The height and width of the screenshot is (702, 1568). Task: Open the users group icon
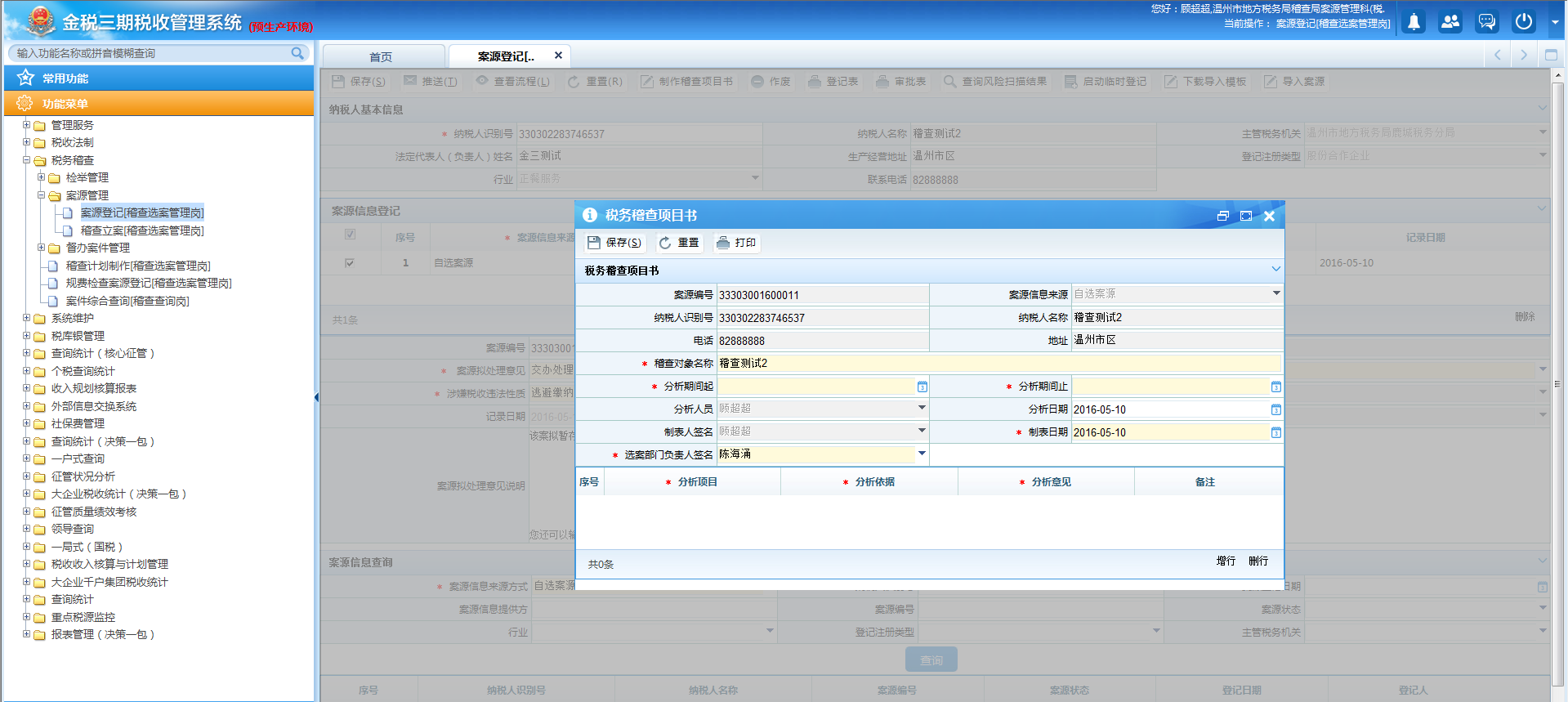click(x=1450, y=22)
